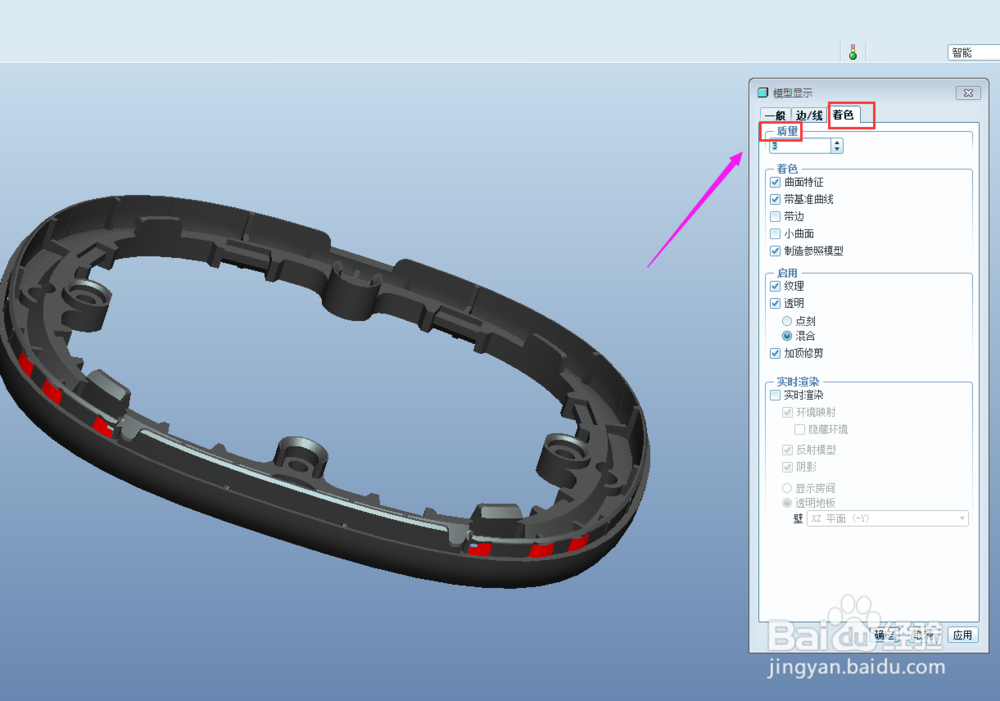Select the 着色 tab
1000x701 pixels.
[x=843, y=115]
